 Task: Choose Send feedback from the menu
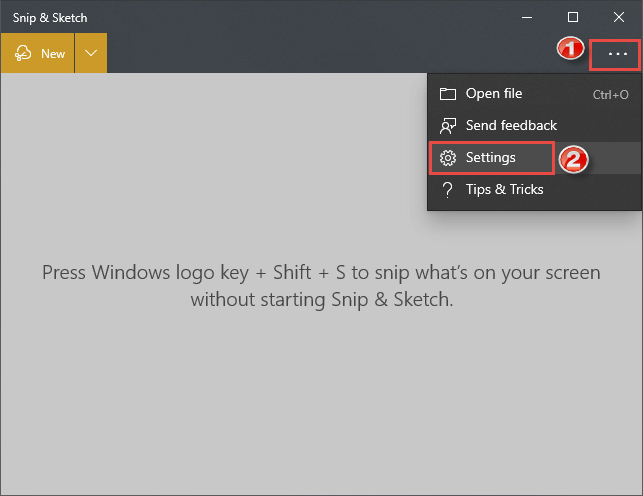click(534, 126)
